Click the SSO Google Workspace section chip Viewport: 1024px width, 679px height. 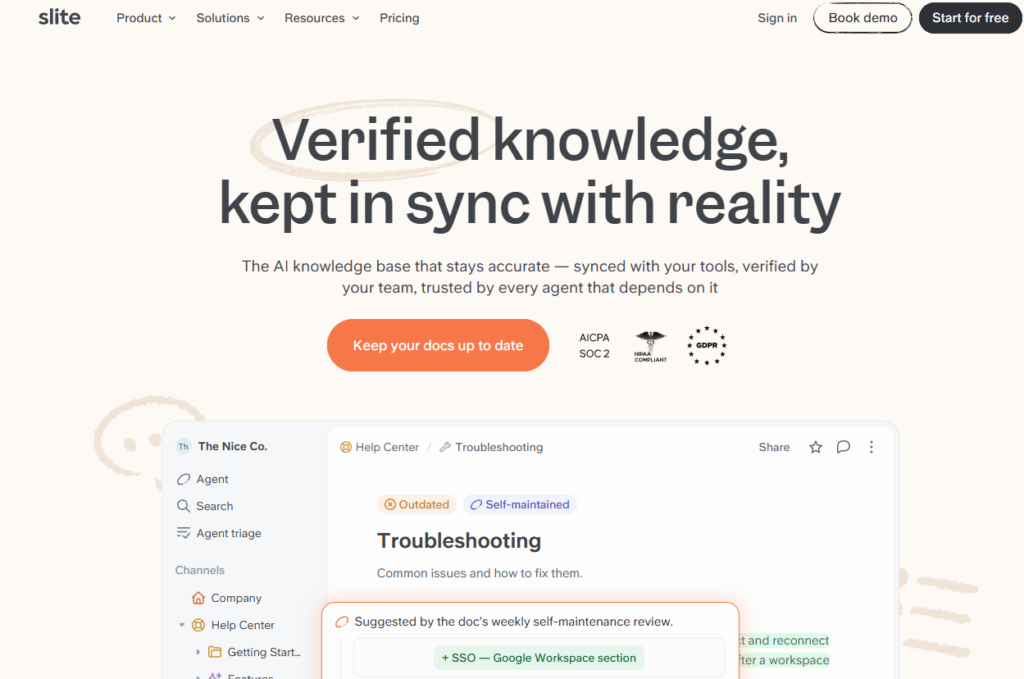(539, 658)
